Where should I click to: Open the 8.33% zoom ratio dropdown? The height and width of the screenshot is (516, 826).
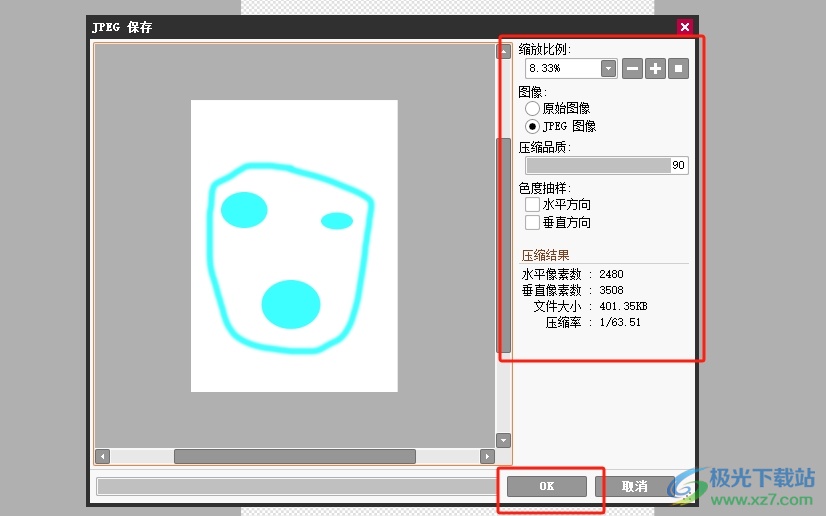(x=608, y=68)
